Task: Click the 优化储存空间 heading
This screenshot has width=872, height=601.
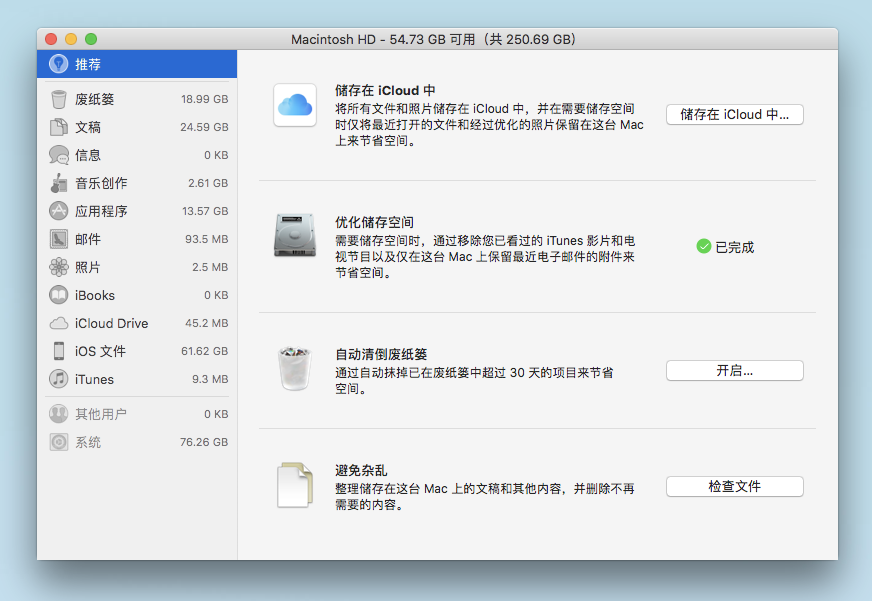Action: pos(374,222)
